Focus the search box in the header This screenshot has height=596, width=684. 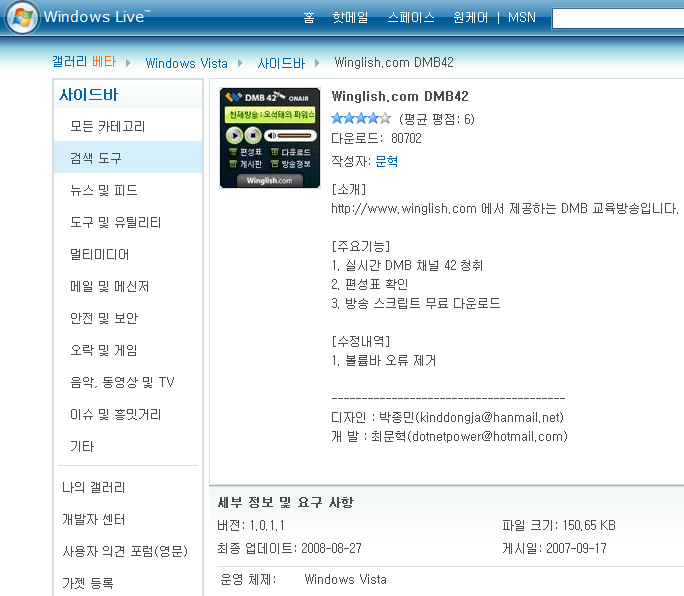[618, 19]
